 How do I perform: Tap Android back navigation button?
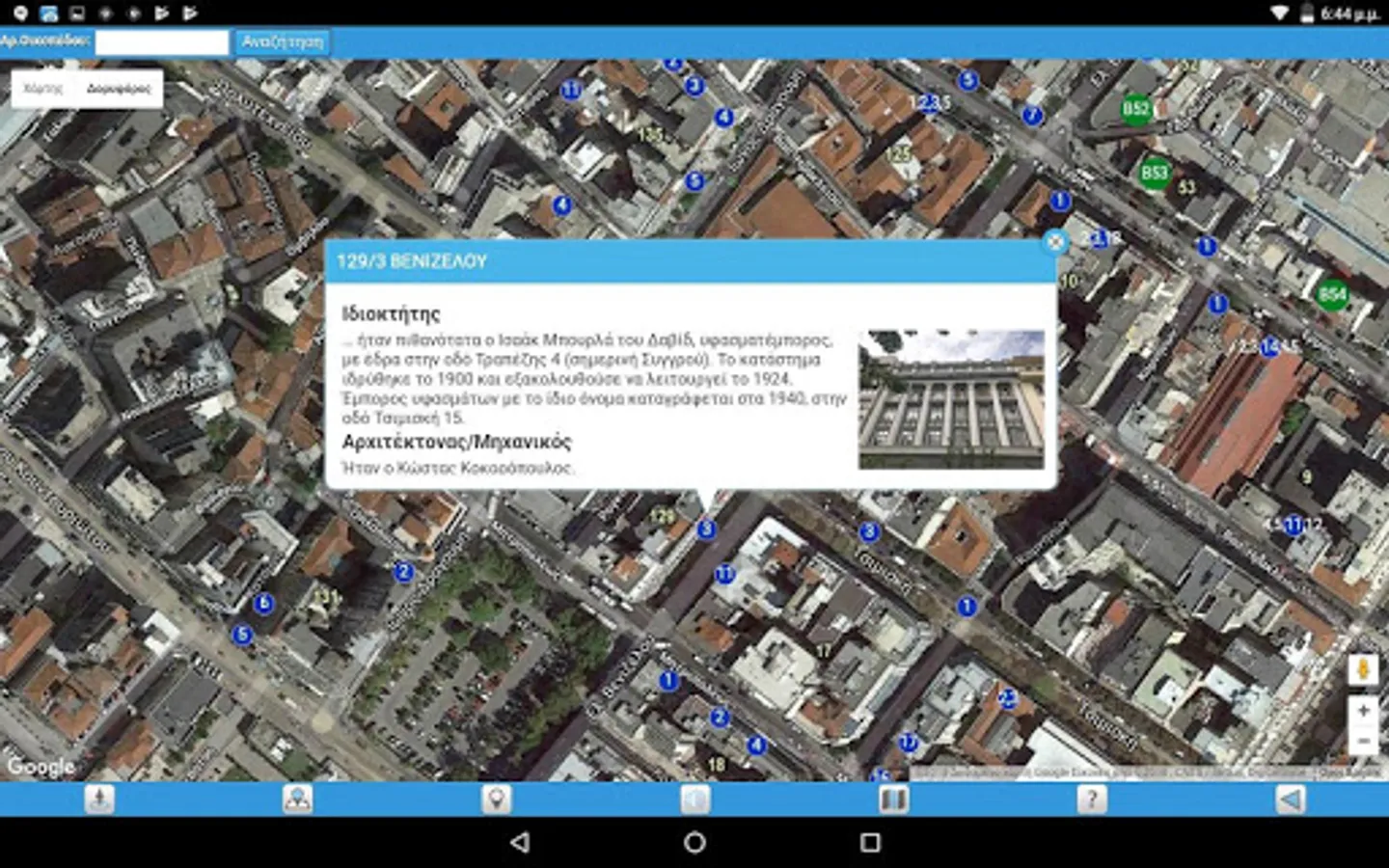520,842
